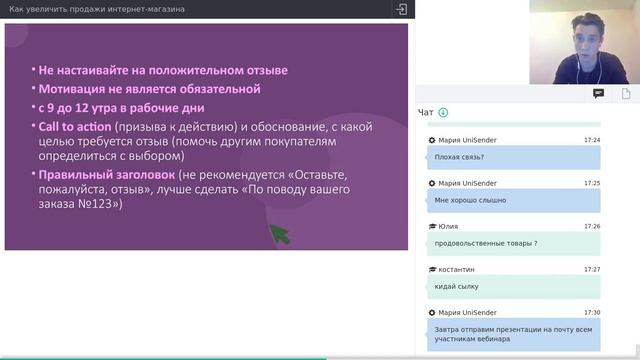Click graduation cap icon beside Юлия
The height and width of the screenshot is (360, 640).
pos(432,226)
